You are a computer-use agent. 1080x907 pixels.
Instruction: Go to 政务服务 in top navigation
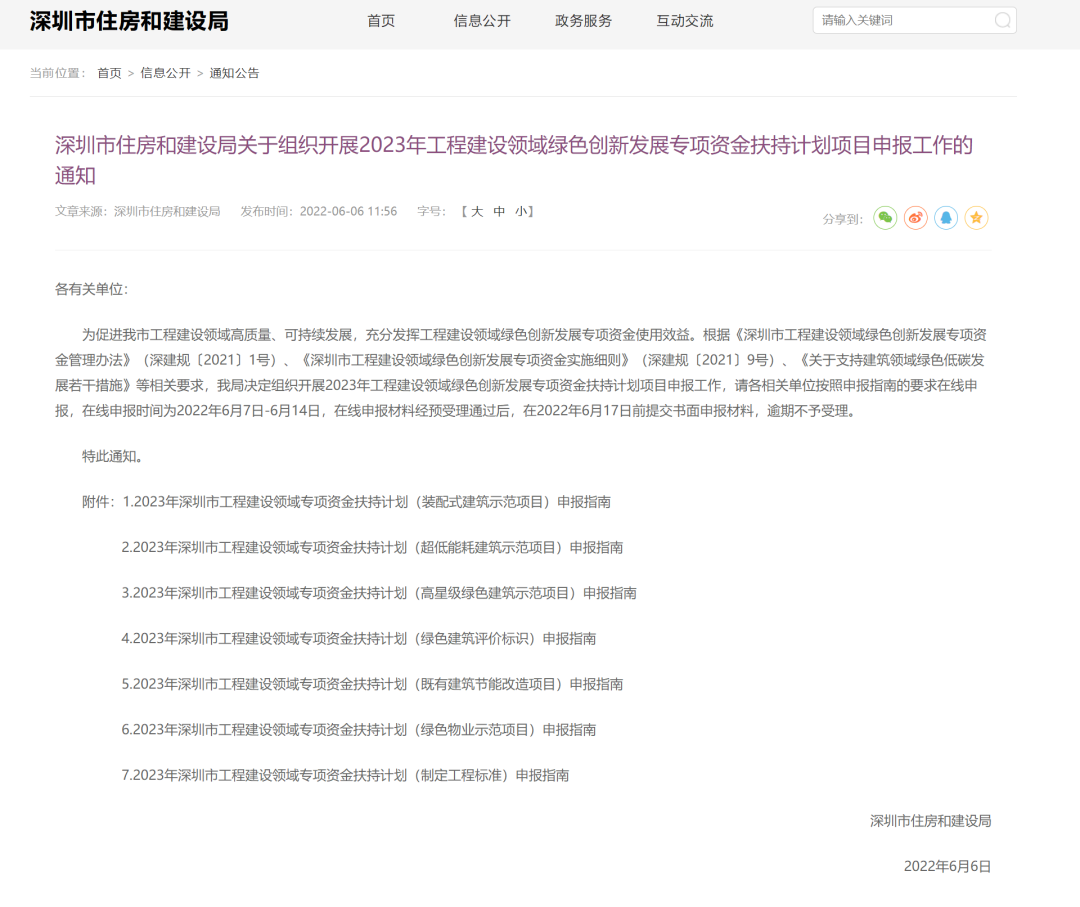pos(583,21)
